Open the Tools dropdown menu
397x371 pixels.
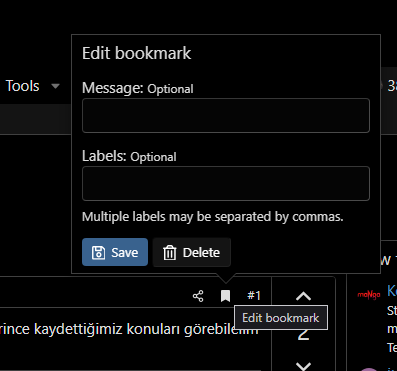[x=32, y=86]
